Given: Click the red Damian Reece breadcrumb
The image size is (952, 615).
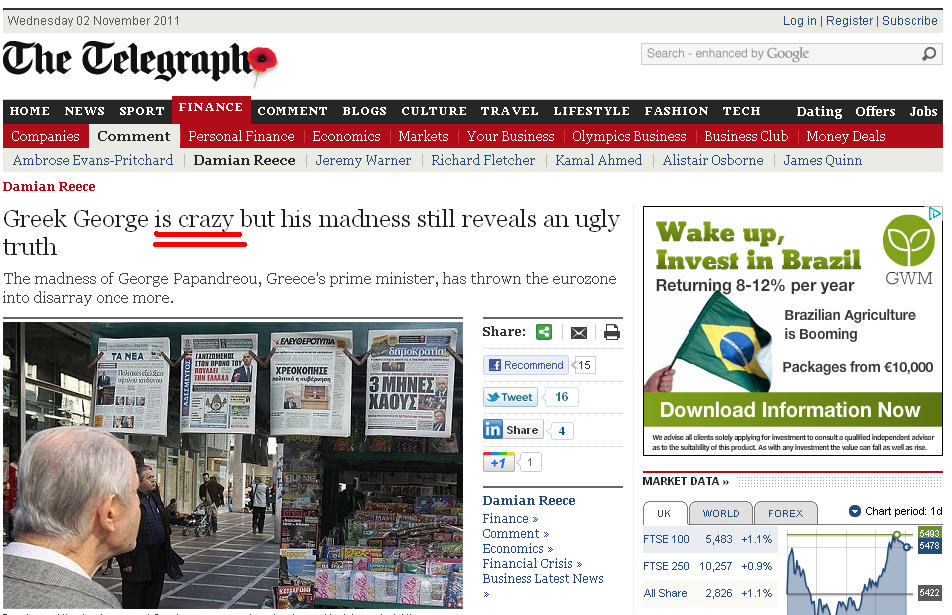Looking at the screenshot, I should pyautogui.click(x=49, y=186).
